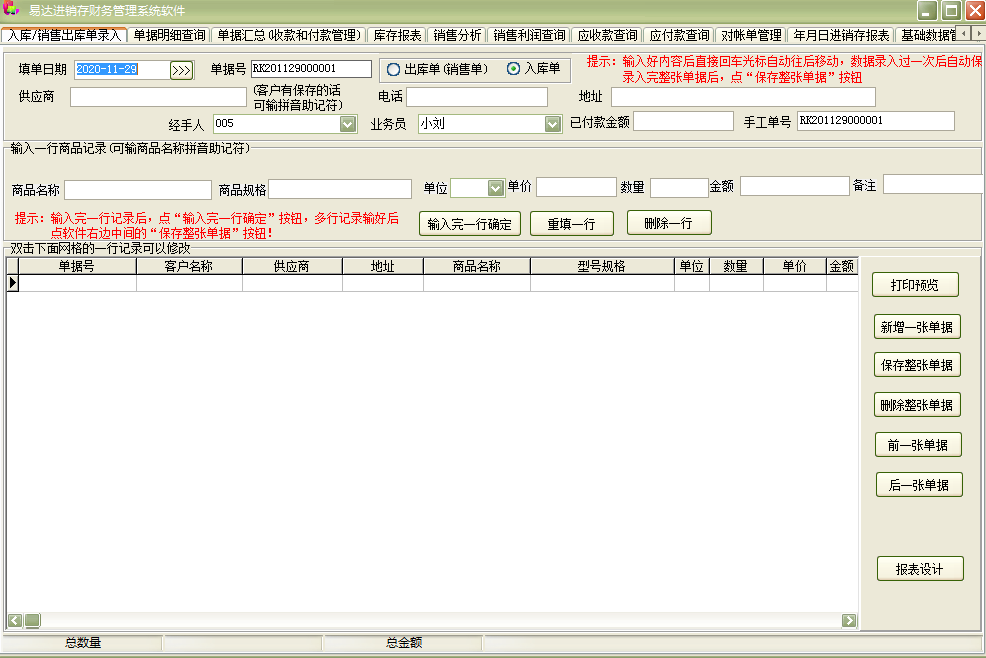The width and height of the screenshot is (986, 658).
Task: Click the 打印预览 button
Action: pos(915,285)
